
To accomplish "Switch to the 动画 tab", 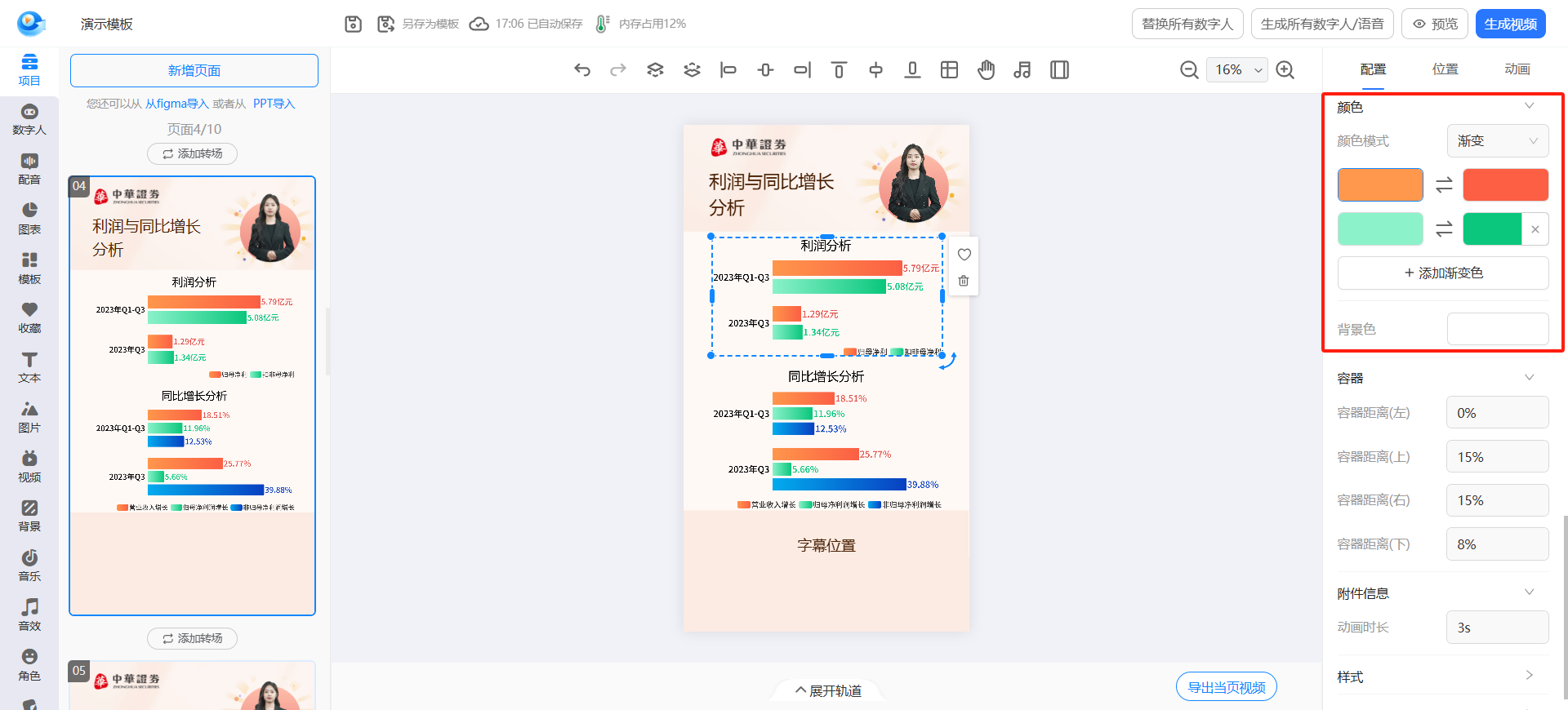I will (1517, 69).
